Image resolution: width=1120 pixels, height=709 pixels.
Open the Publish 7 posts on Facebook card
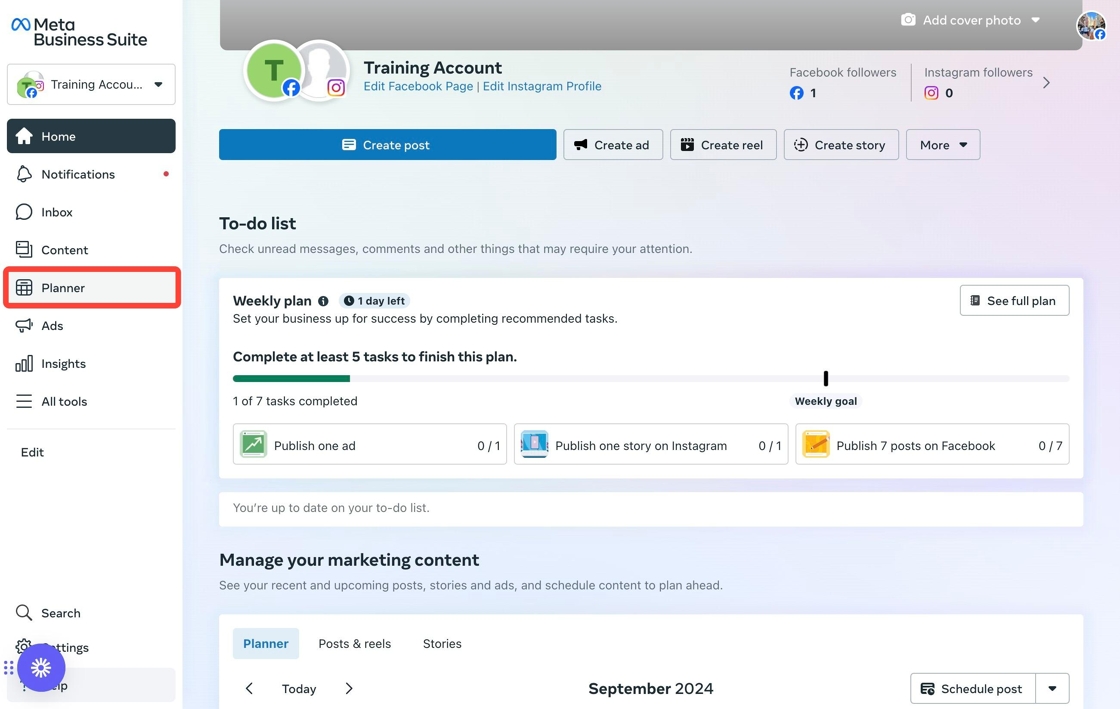coord(932,444)
